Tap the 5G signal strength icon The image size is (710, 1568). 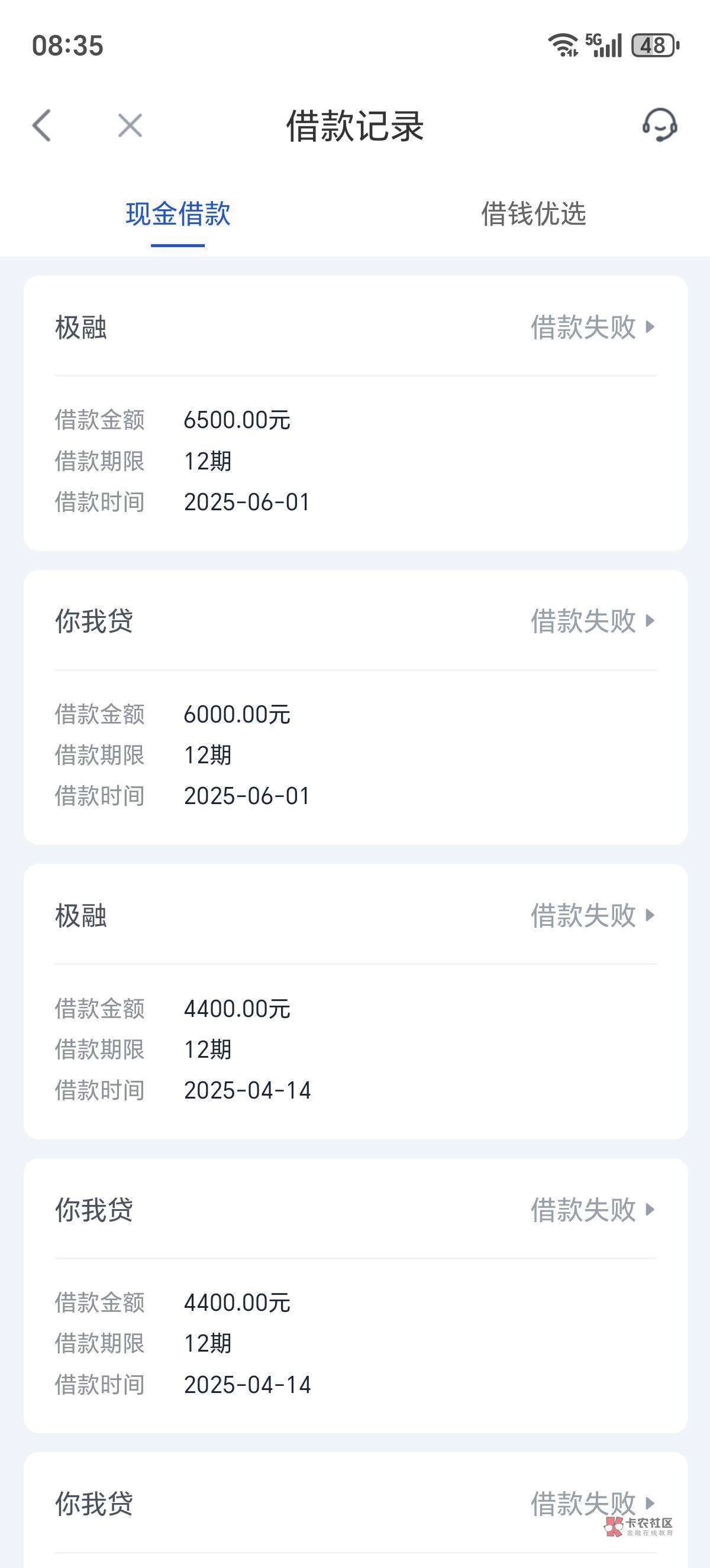click(603, 45)
